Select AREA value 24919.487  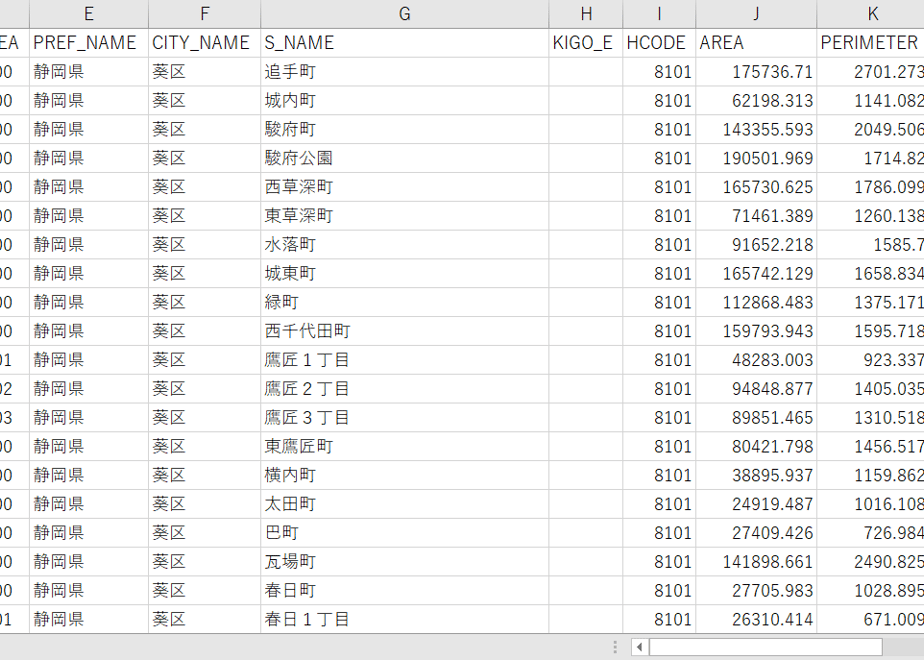756,504
